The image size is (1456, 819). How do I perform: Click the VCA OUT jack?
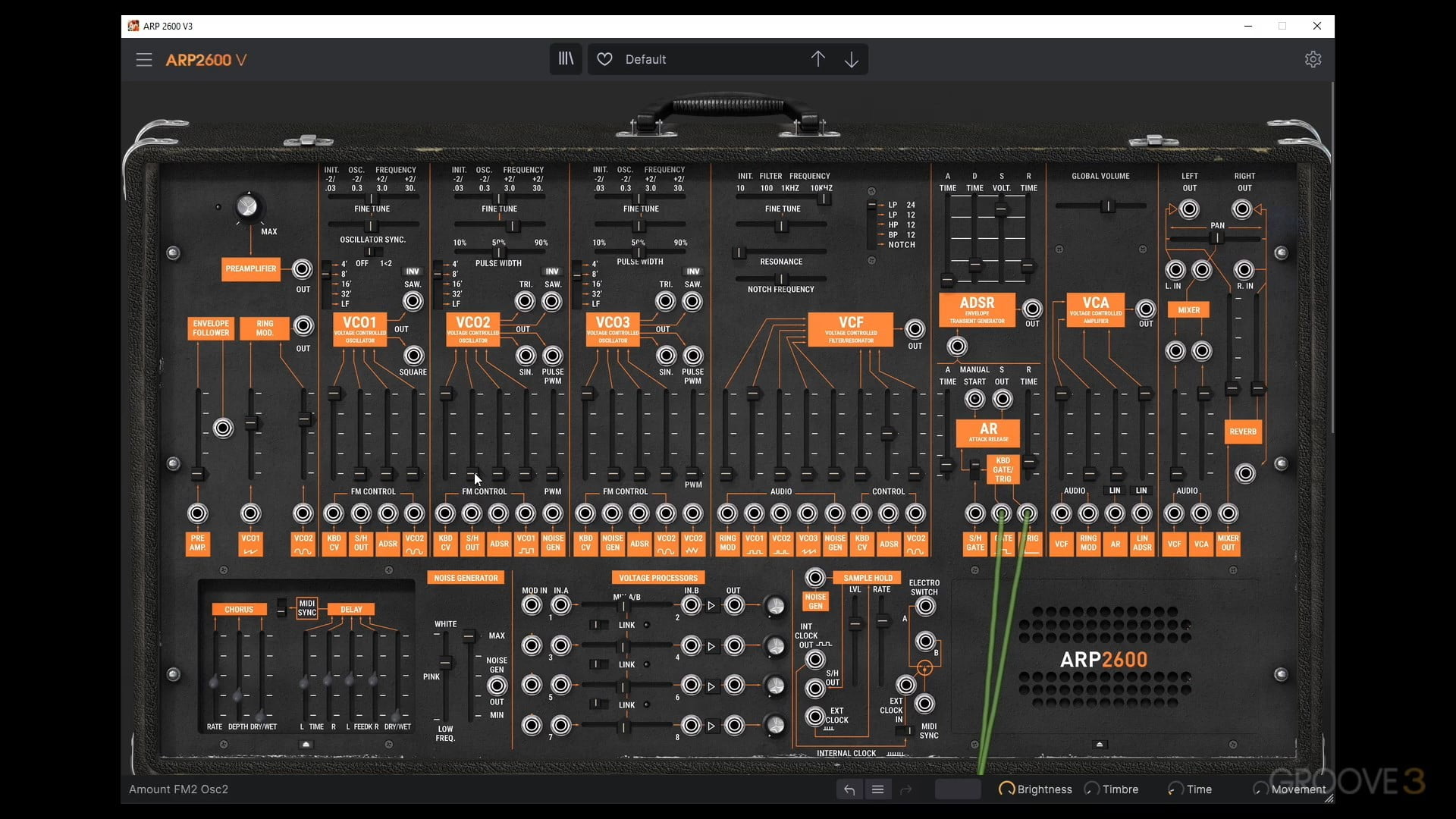[x=1145, y=309]
